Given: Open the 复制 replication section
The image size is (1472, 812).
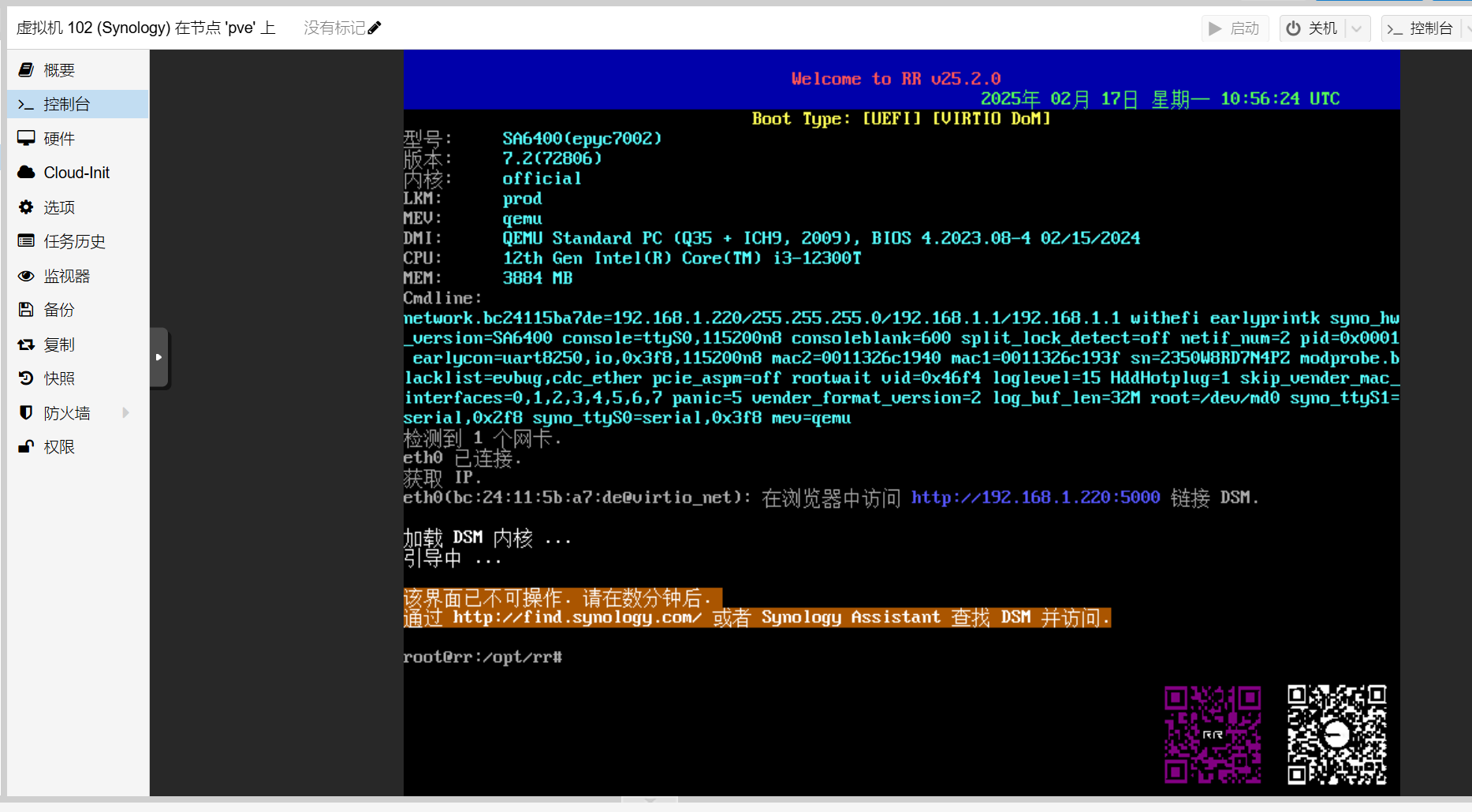Looking at the screenshot, I should (x=78, y=345).
